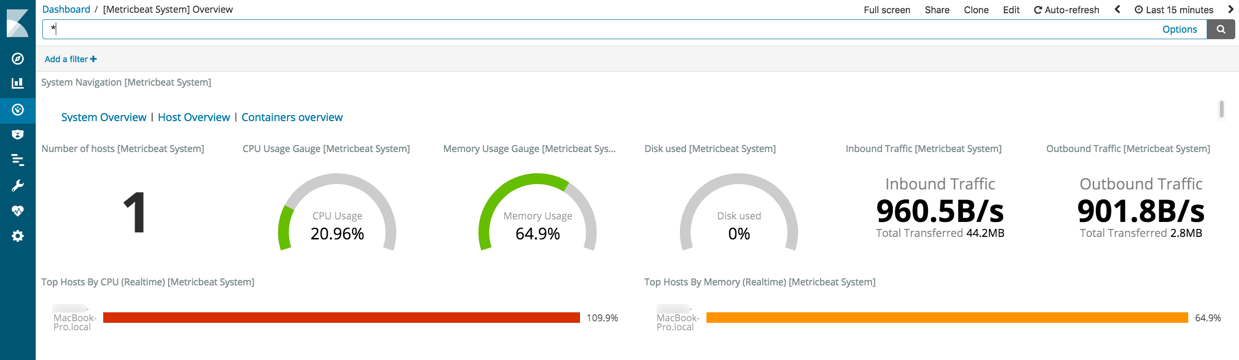Viewport: 1239px width, 360px height.
Task: Click the Kibana logo at top-left
Action: click(17, 22)
